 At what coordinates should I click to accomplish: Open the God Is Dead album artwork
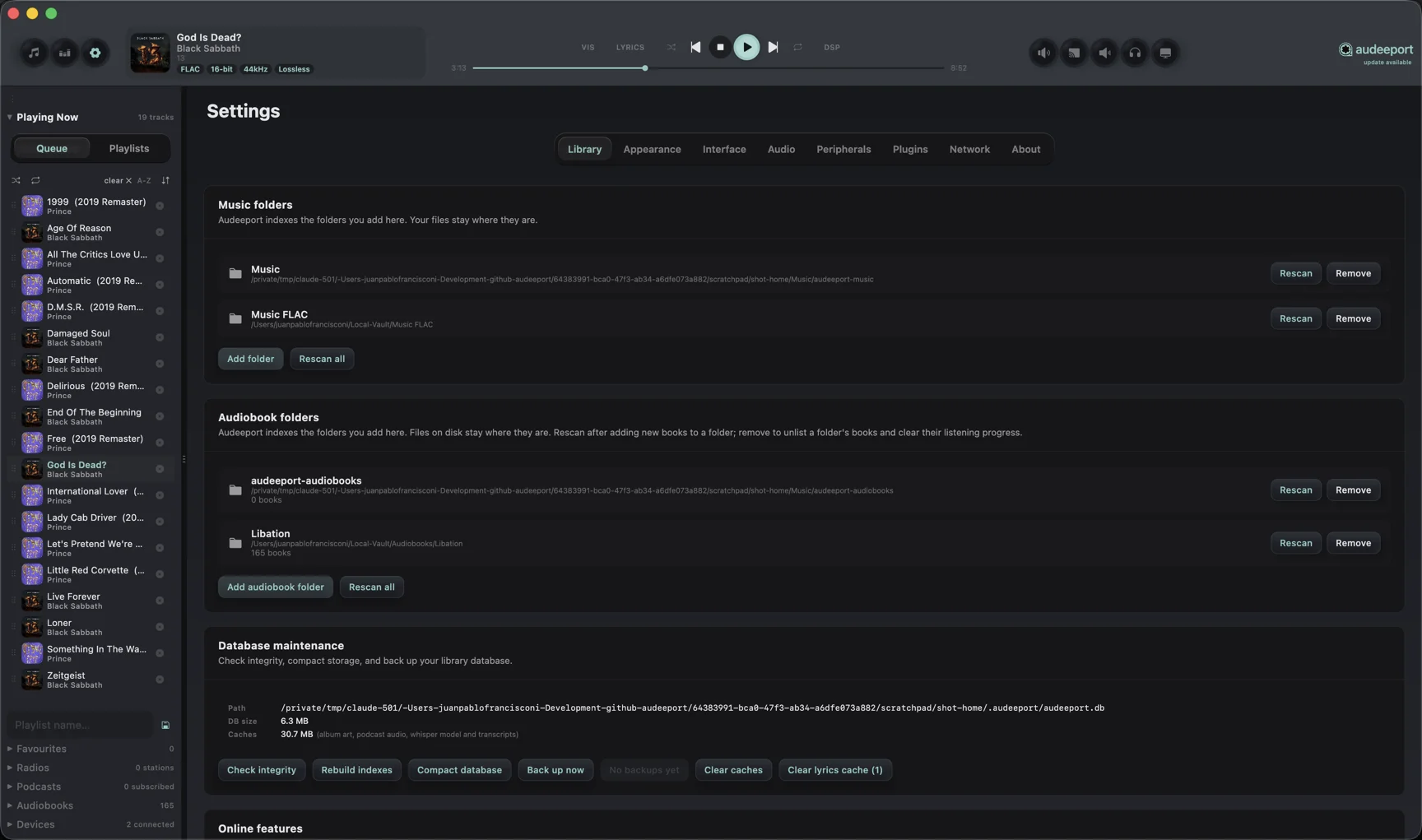tap(150, 53)
